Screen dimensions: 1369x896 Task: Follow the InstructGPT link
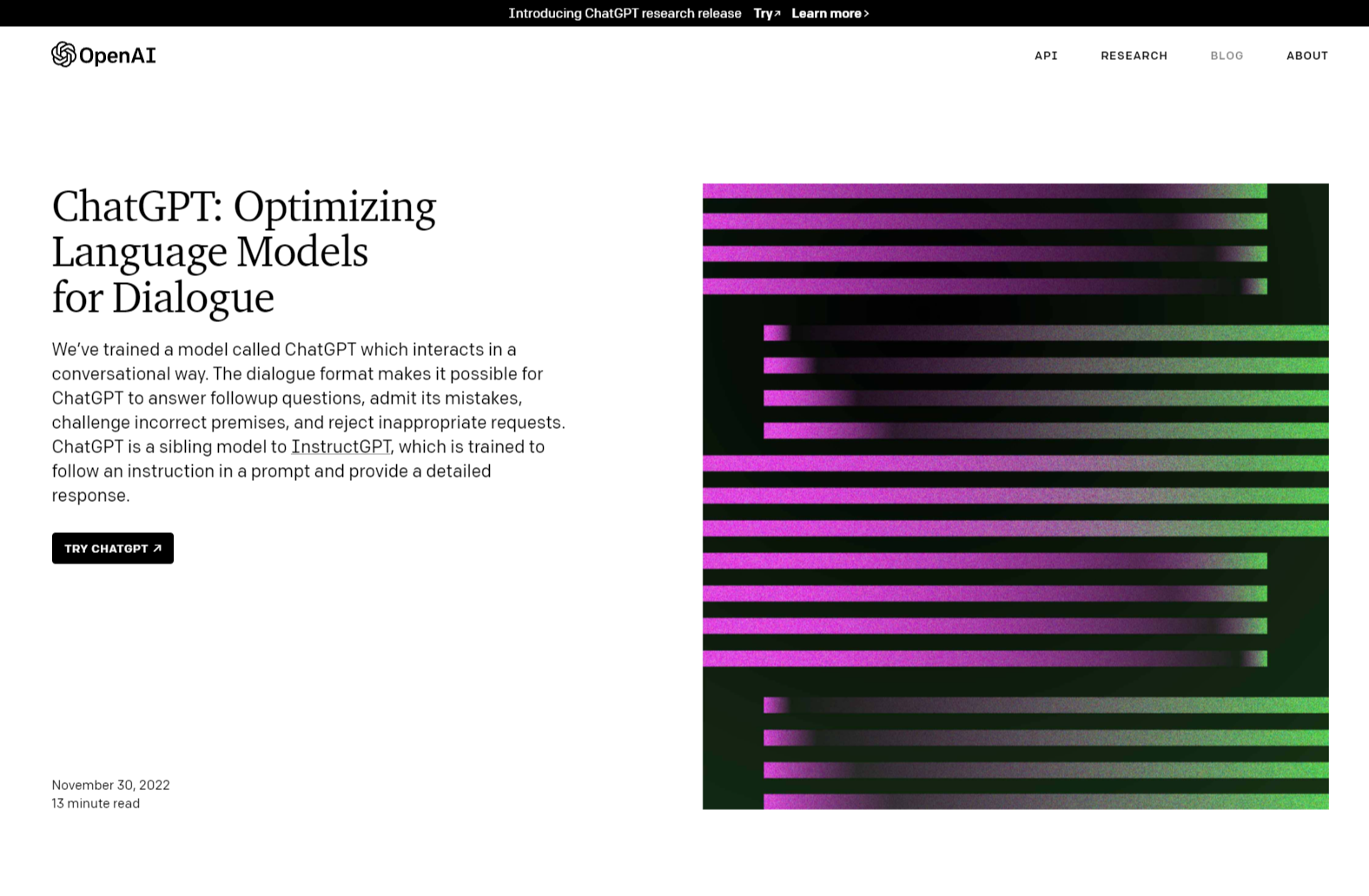point(341,446)
